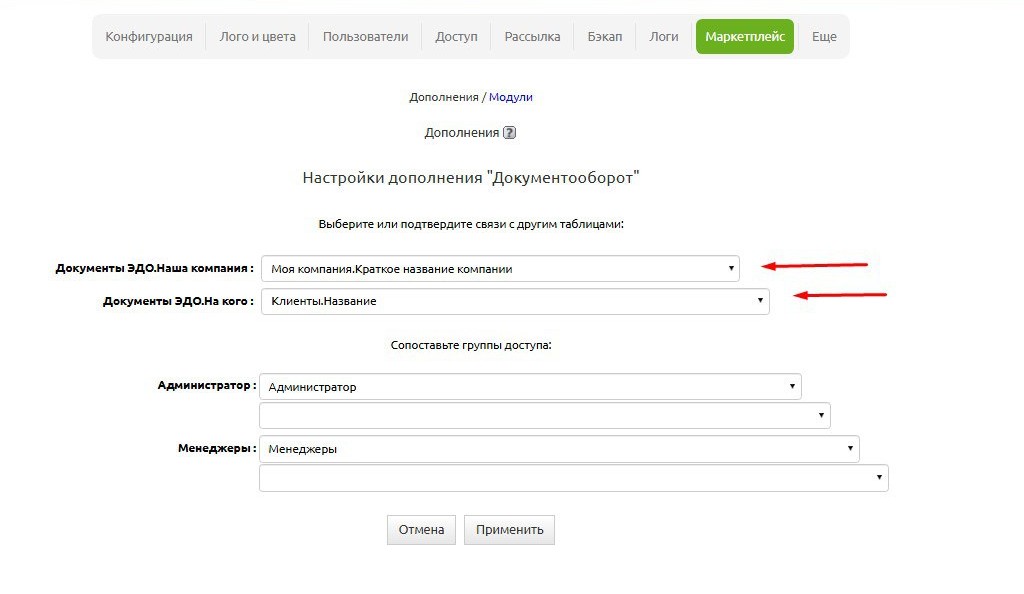Open empty dropdown below Менеджеры
This screenshot has height=594, width=1024.
[x=573, y=478]
